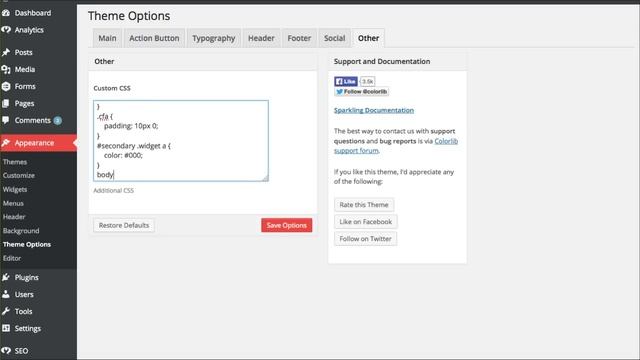Viewport: 640px width, 360px height.
Task: Open the Themes submenu item
Action: 15,162
